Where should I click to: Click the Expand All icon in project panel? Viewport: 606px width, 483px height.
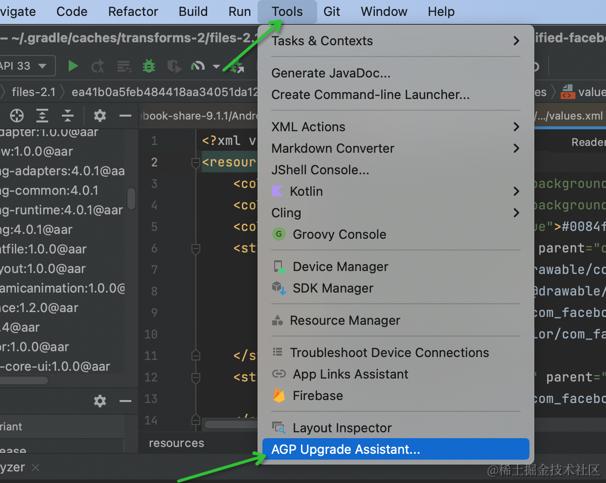click(42, 115)
